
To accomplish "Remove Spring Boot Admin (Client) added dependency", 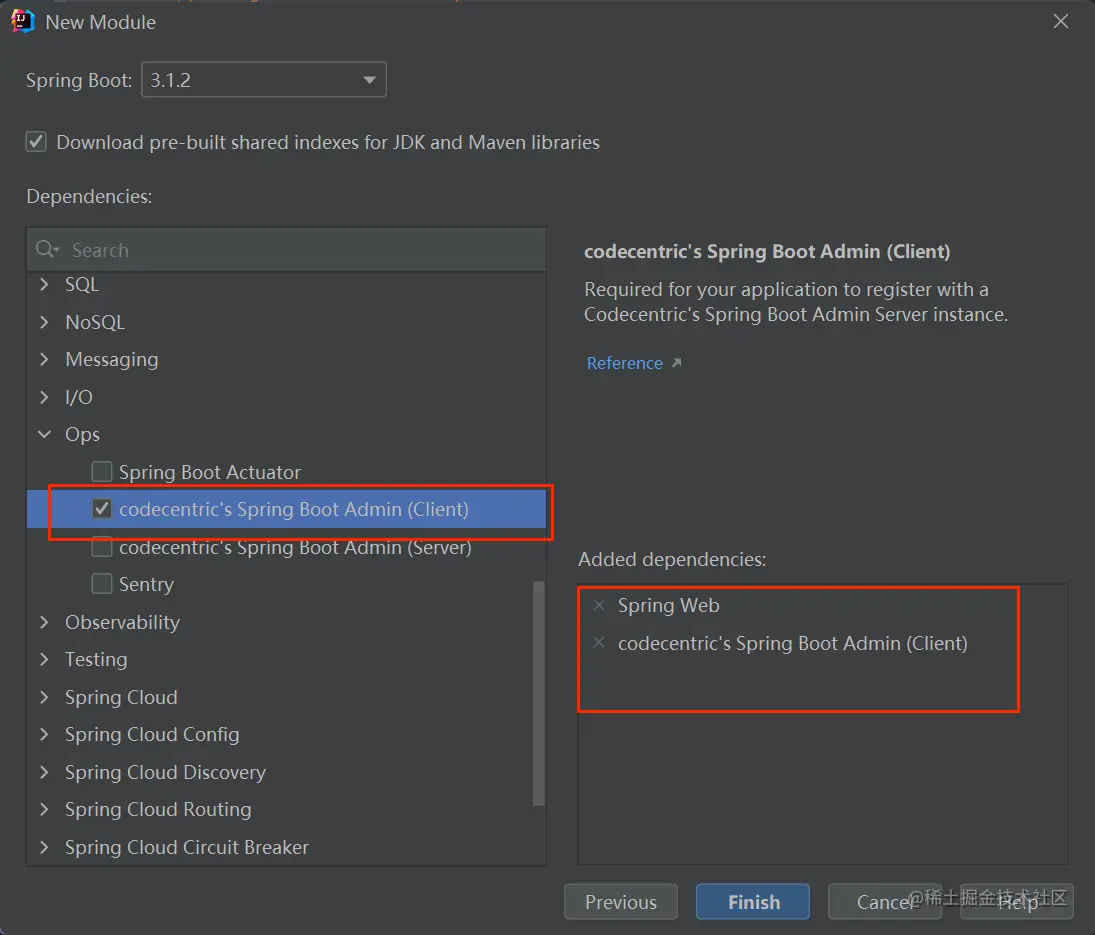I will 598,642.
